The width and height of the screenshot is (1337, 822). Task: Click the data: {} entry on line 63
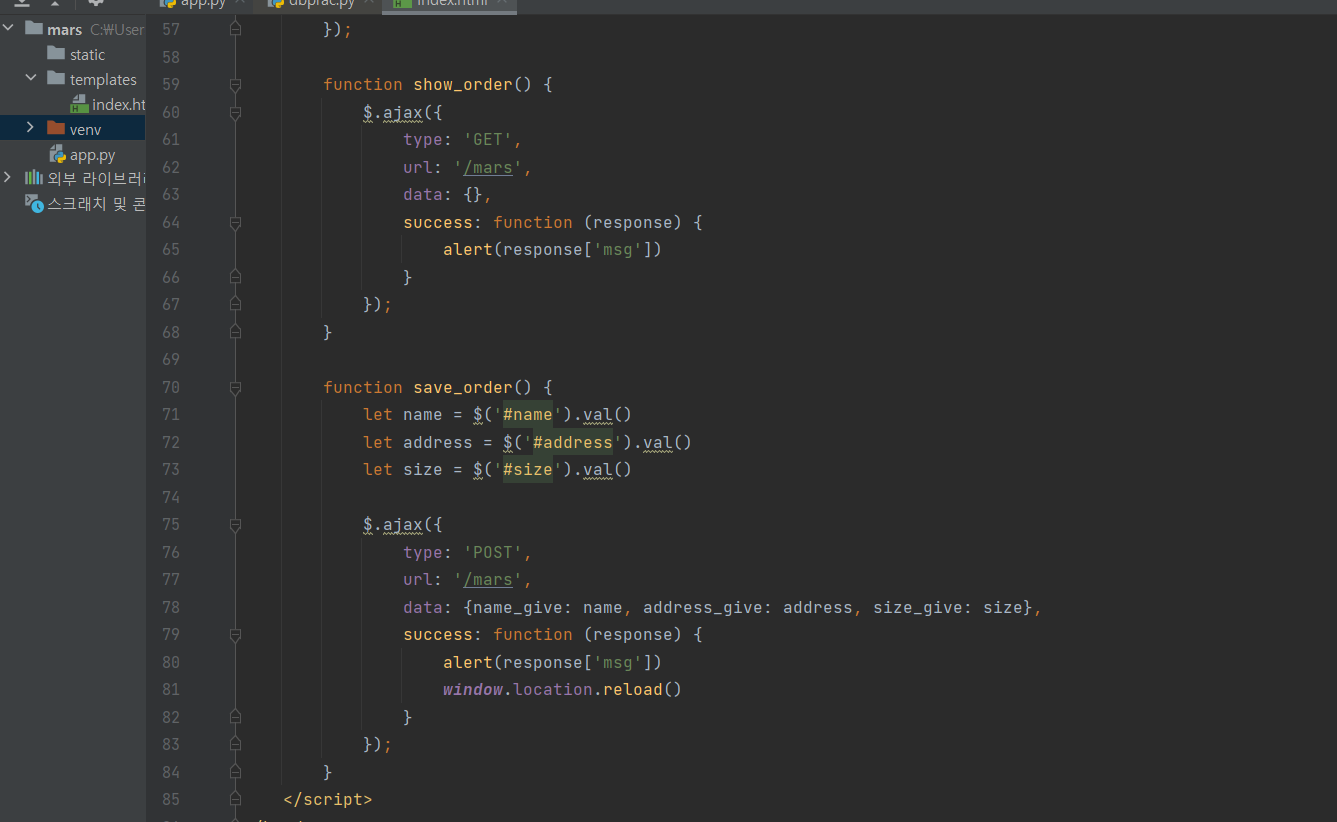coord(448,195)
